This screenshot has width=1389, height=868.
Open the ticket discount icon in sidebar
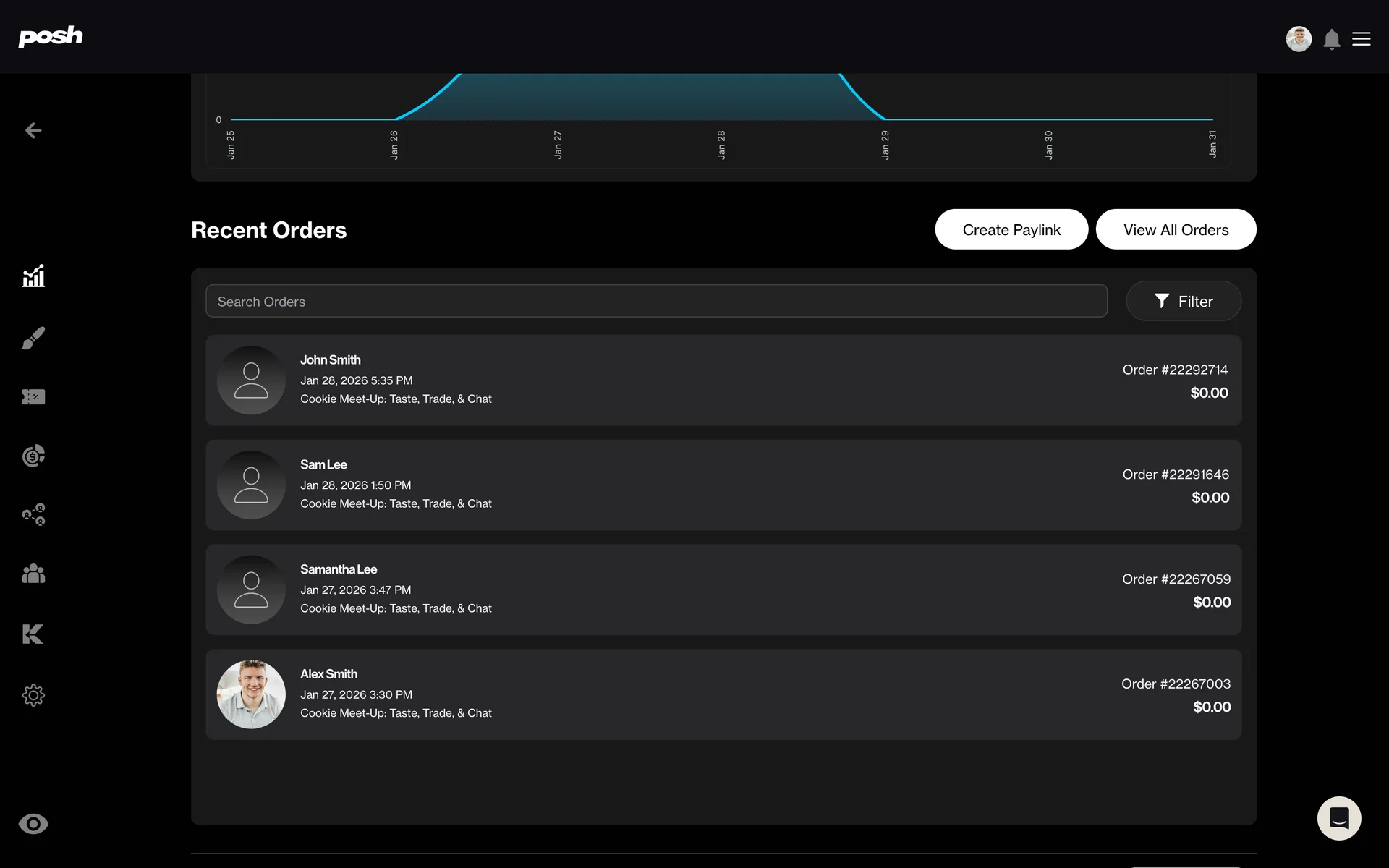pos(33,396)
